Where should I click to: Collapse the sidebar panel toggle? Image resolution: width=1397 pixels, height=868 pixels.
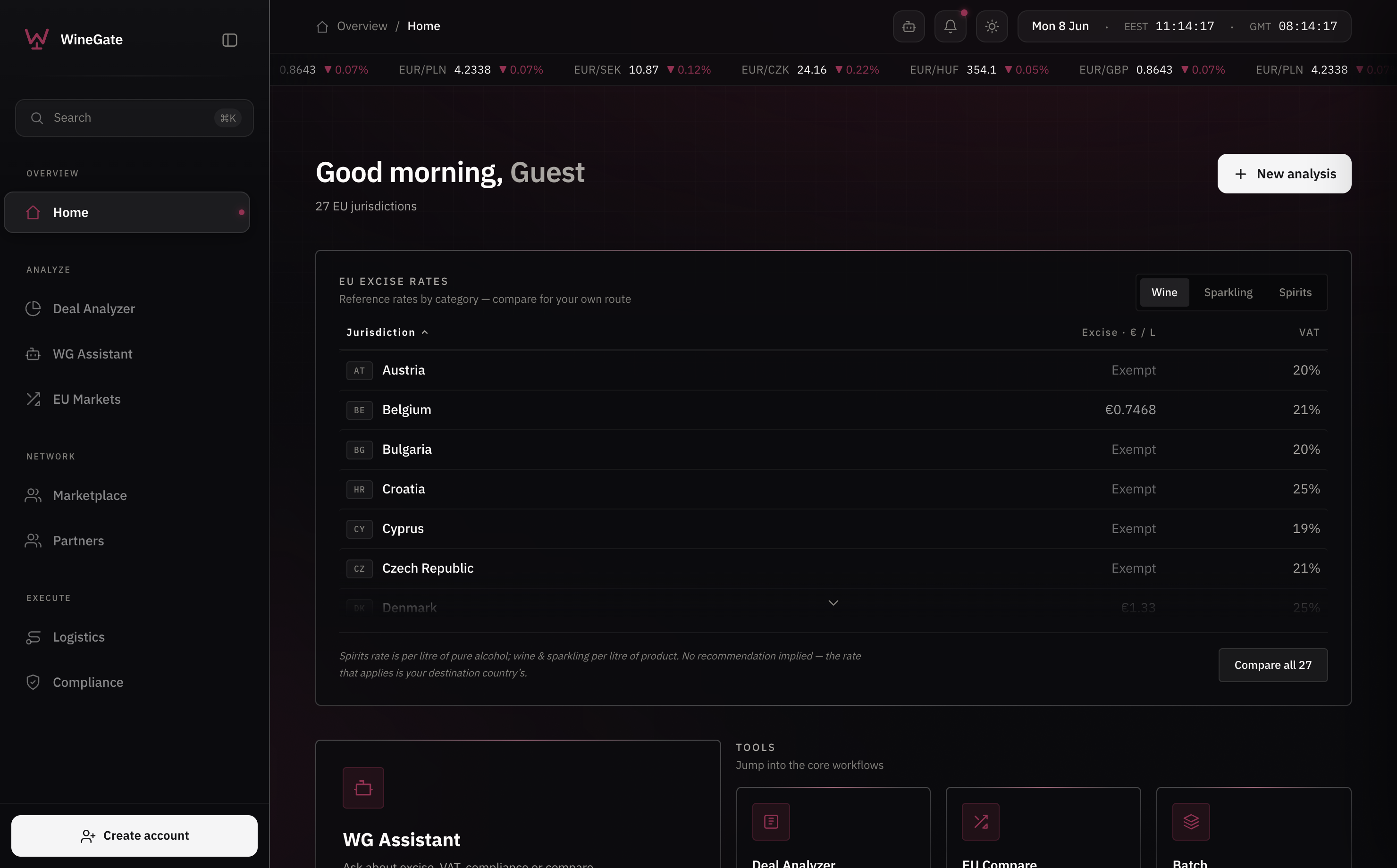230,40
